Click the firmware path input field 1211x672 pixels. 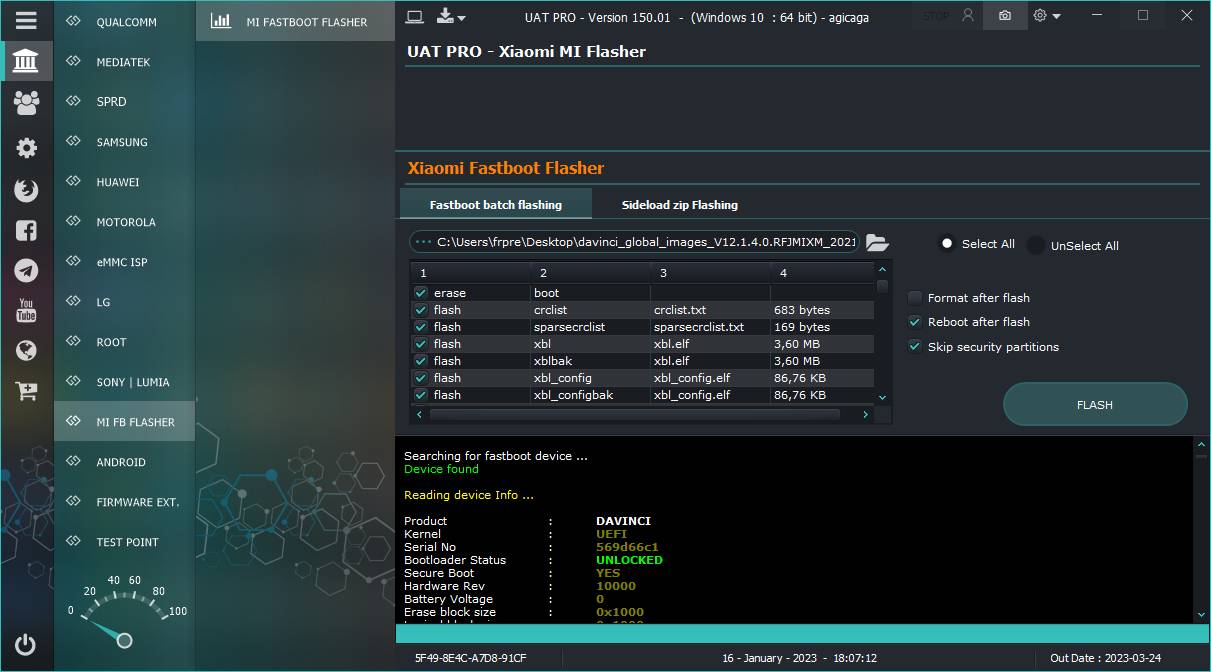click(x=634, y=242)
